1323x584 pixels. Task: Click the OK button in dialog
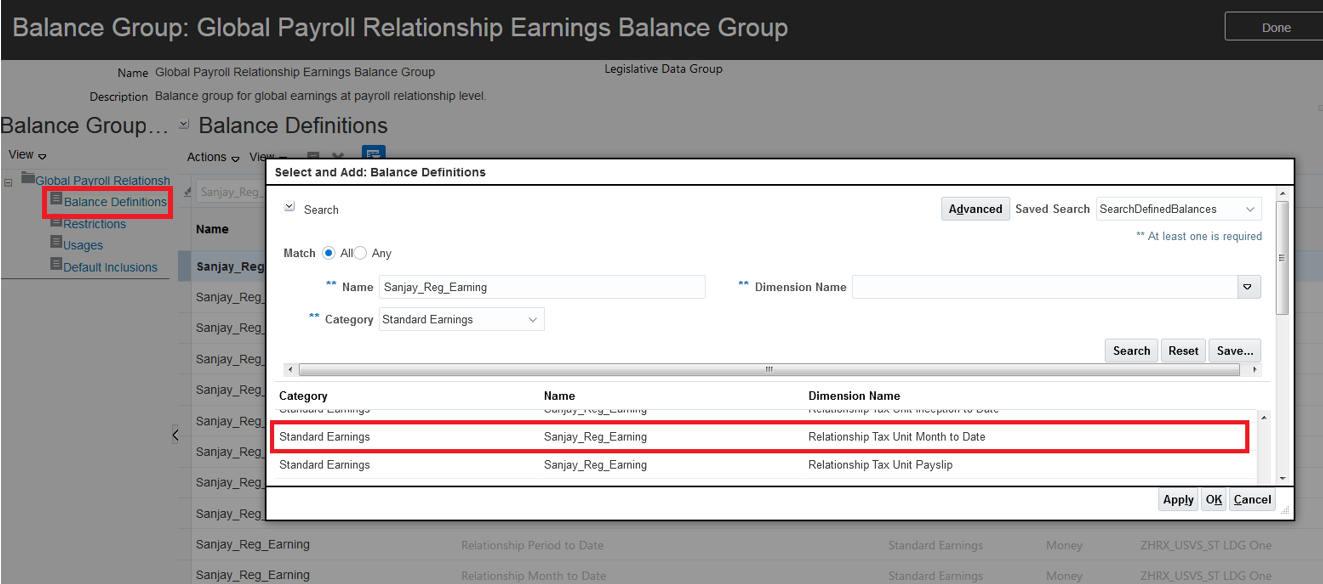(1213, 500)
